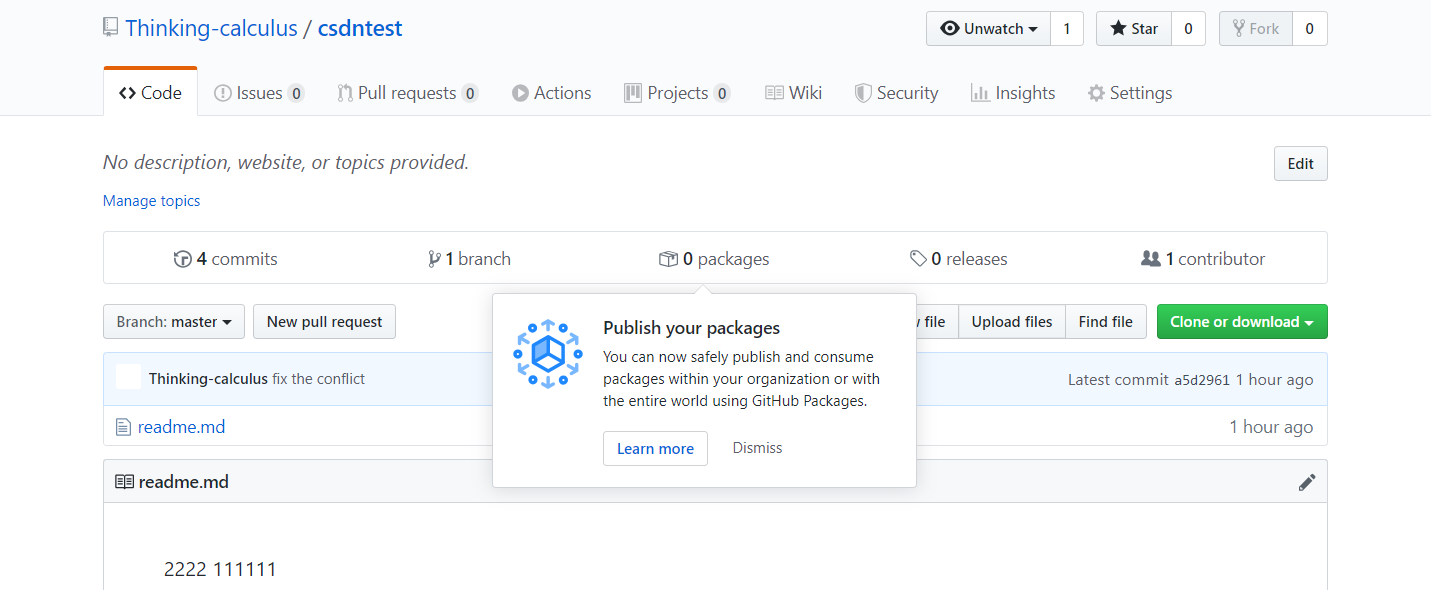
Task: Click the play icon on the Actions tab
Action: click(x=520, y=93)
